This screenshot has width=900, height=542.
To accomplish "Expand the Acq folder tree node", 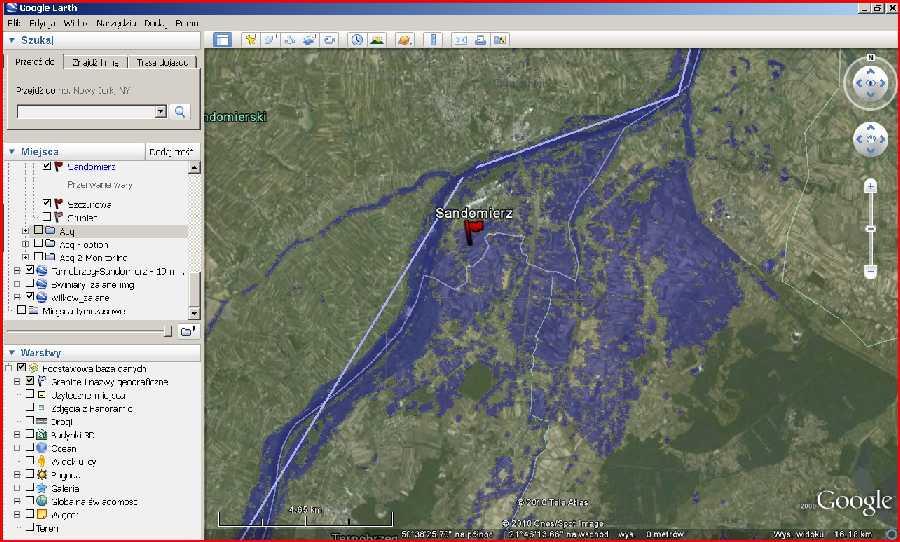I will [x=25, y=231].
